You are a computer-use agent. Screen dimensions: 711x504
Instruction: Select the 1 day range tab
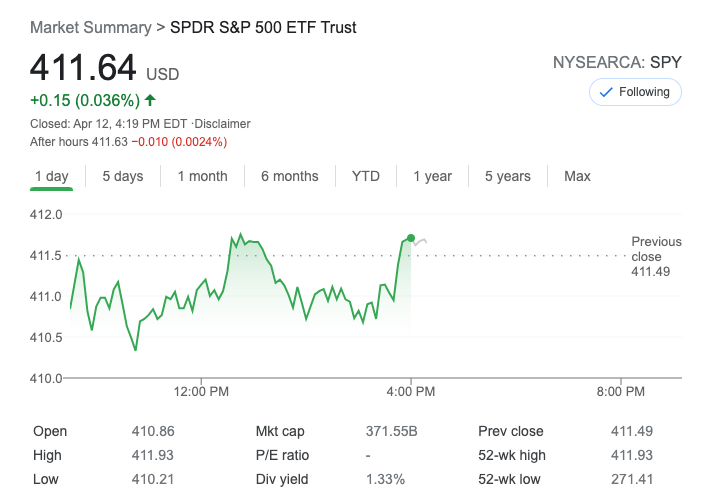pyautogui.click(x=51, y=176)
